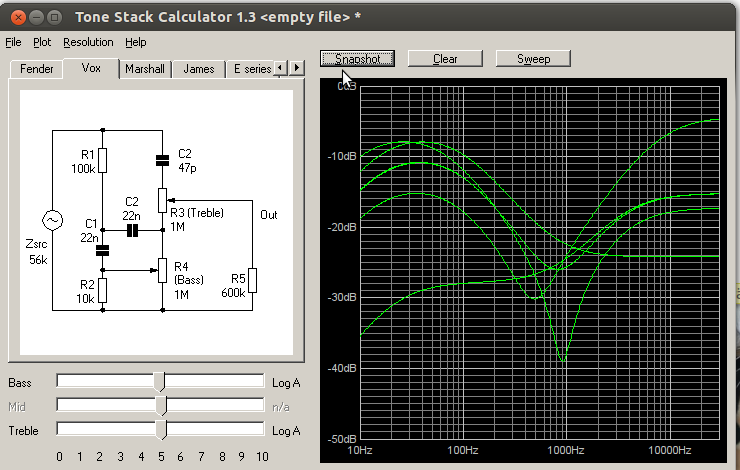The image size is (740, 470).
Task: Click the R4 (Bass) 1M label
Action: point(189,280)
